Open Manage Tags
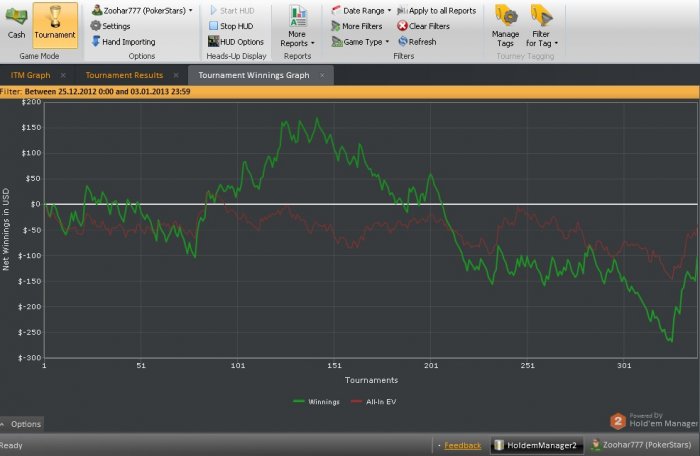This screenshot has height=456, width=700. 506,27
